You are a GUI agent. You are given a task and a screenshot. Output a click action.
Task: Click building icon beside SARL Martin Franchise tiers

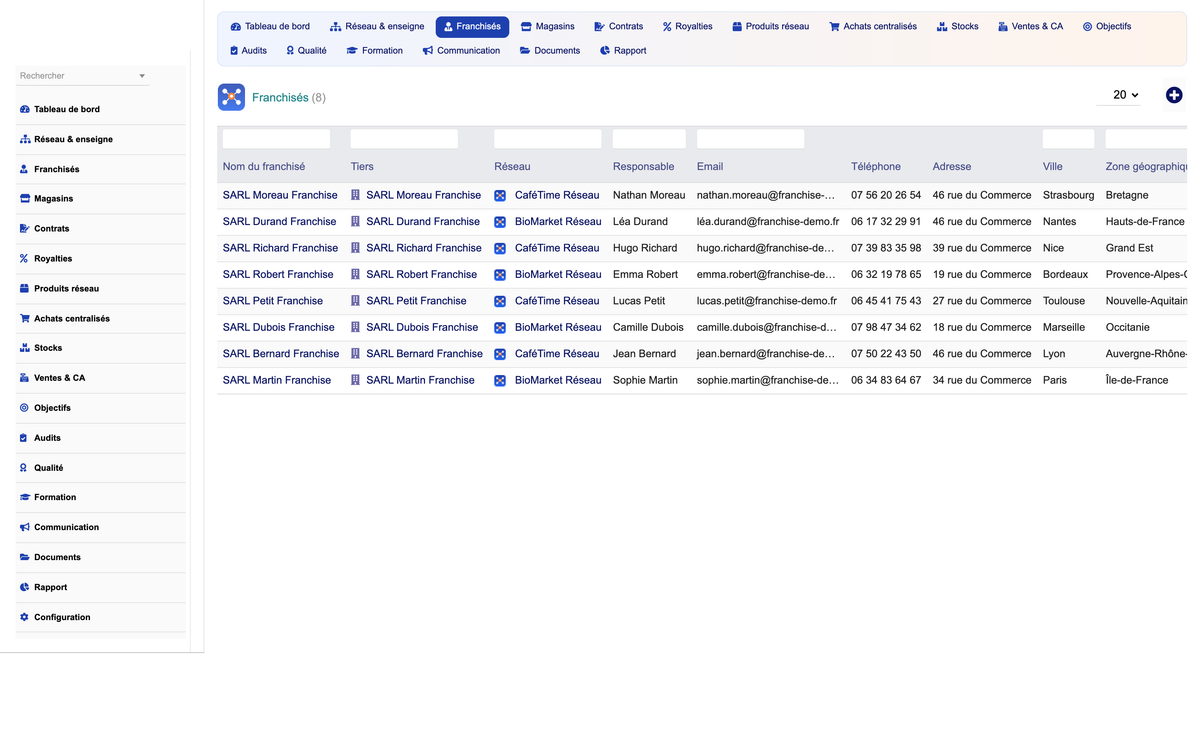(355, 380)
